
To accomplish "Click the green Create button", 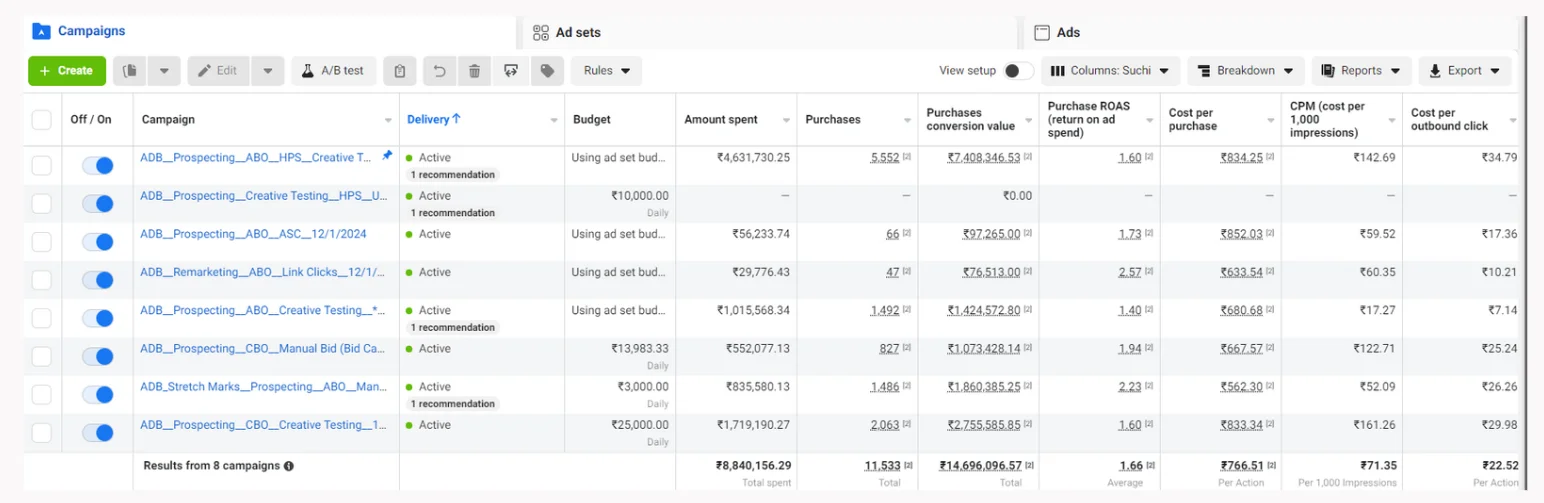I will pyautogui.click(x=67, y=71).
